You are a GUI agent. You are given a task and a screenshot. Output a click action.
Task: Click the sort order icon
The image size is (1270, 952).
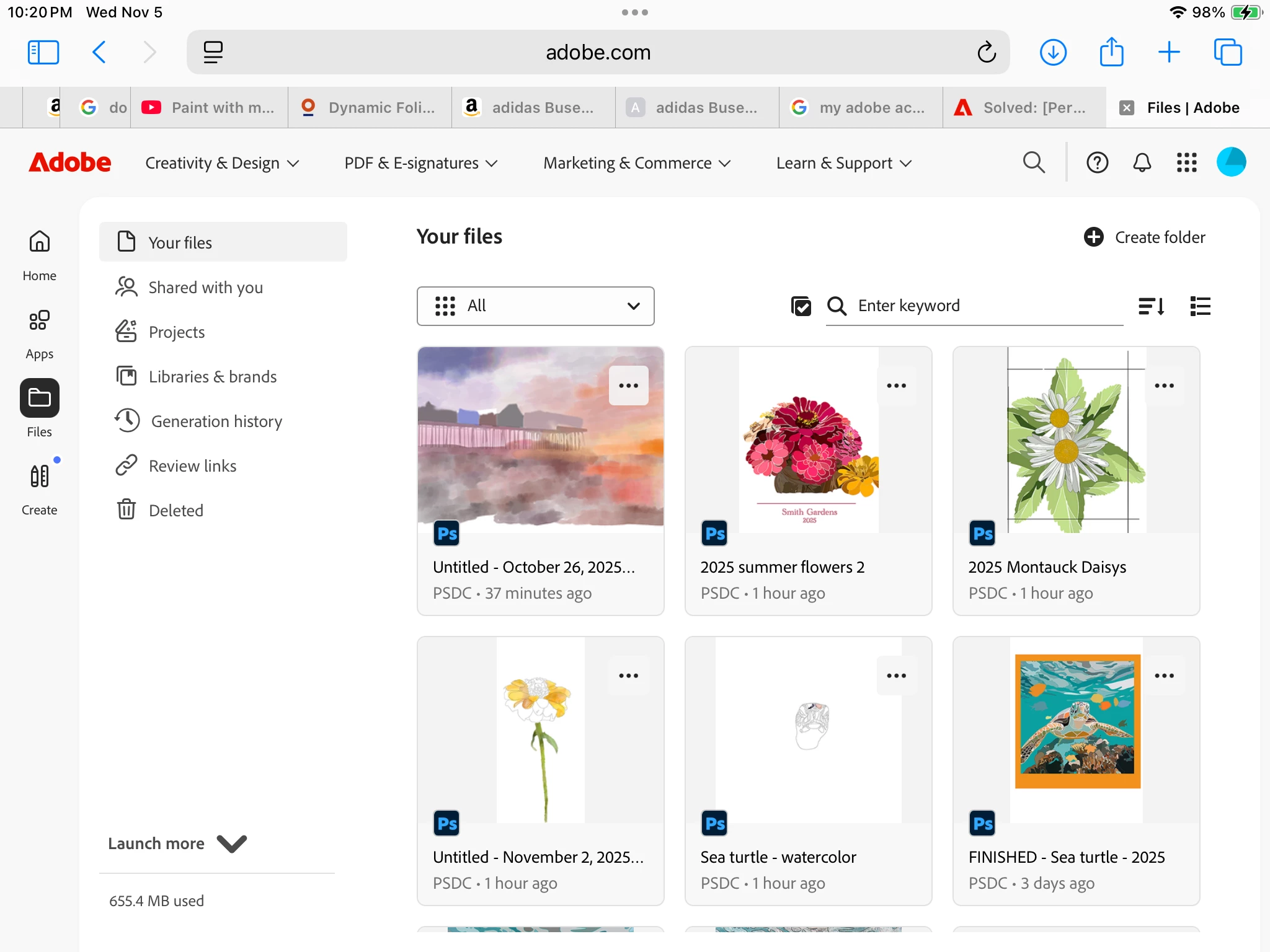1151,306
